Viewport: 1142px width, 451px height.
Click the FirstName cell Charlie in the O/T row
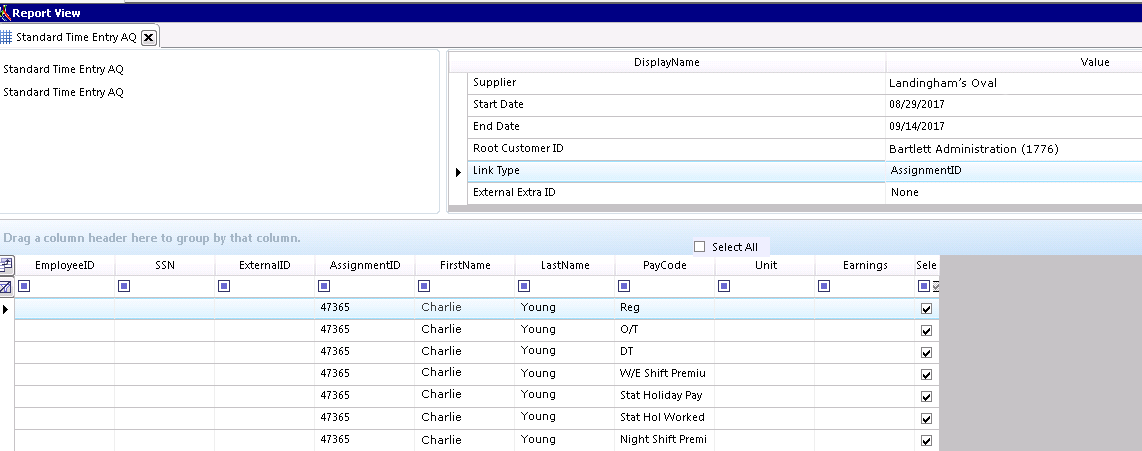tap(465, 330)
